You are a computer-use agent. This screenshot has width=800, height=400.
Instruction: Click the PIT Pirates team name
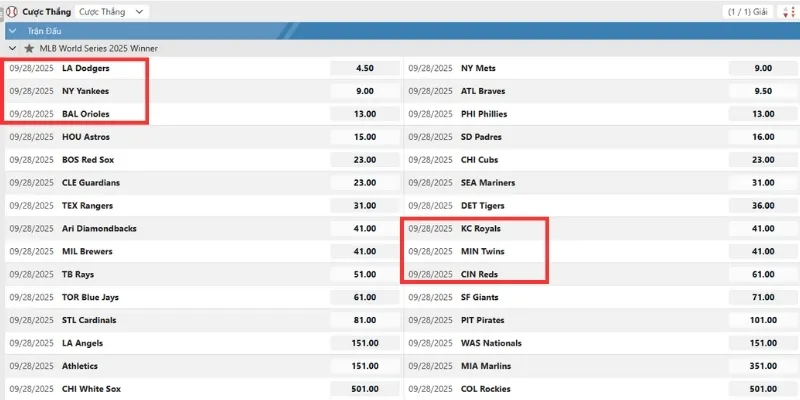482,320
